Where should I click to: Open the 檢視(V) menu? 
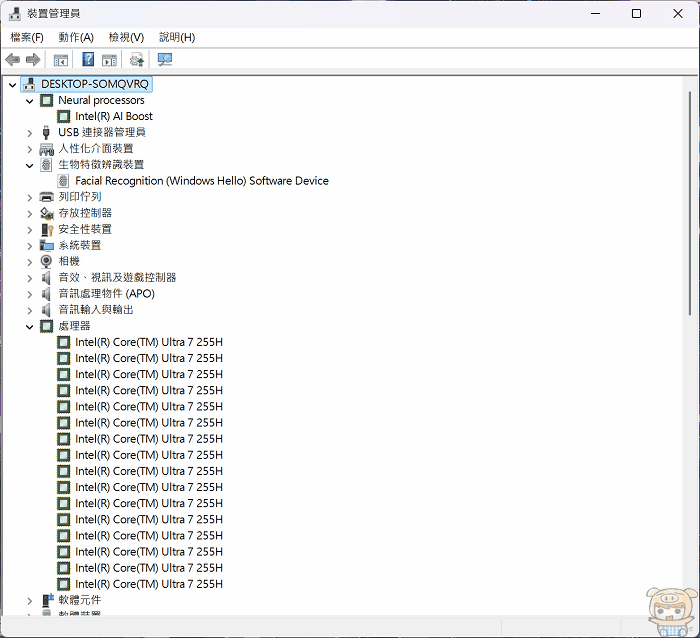[x=126, y=37]
